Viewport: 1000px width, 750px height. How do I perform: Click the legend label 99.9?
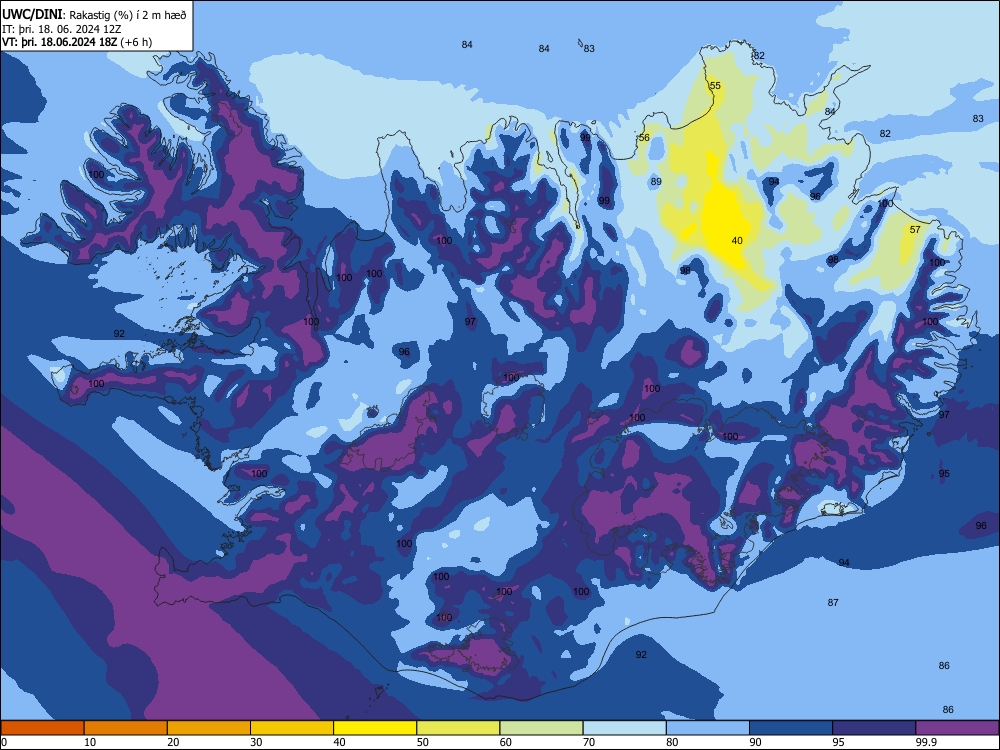click(x=926, y=742)
